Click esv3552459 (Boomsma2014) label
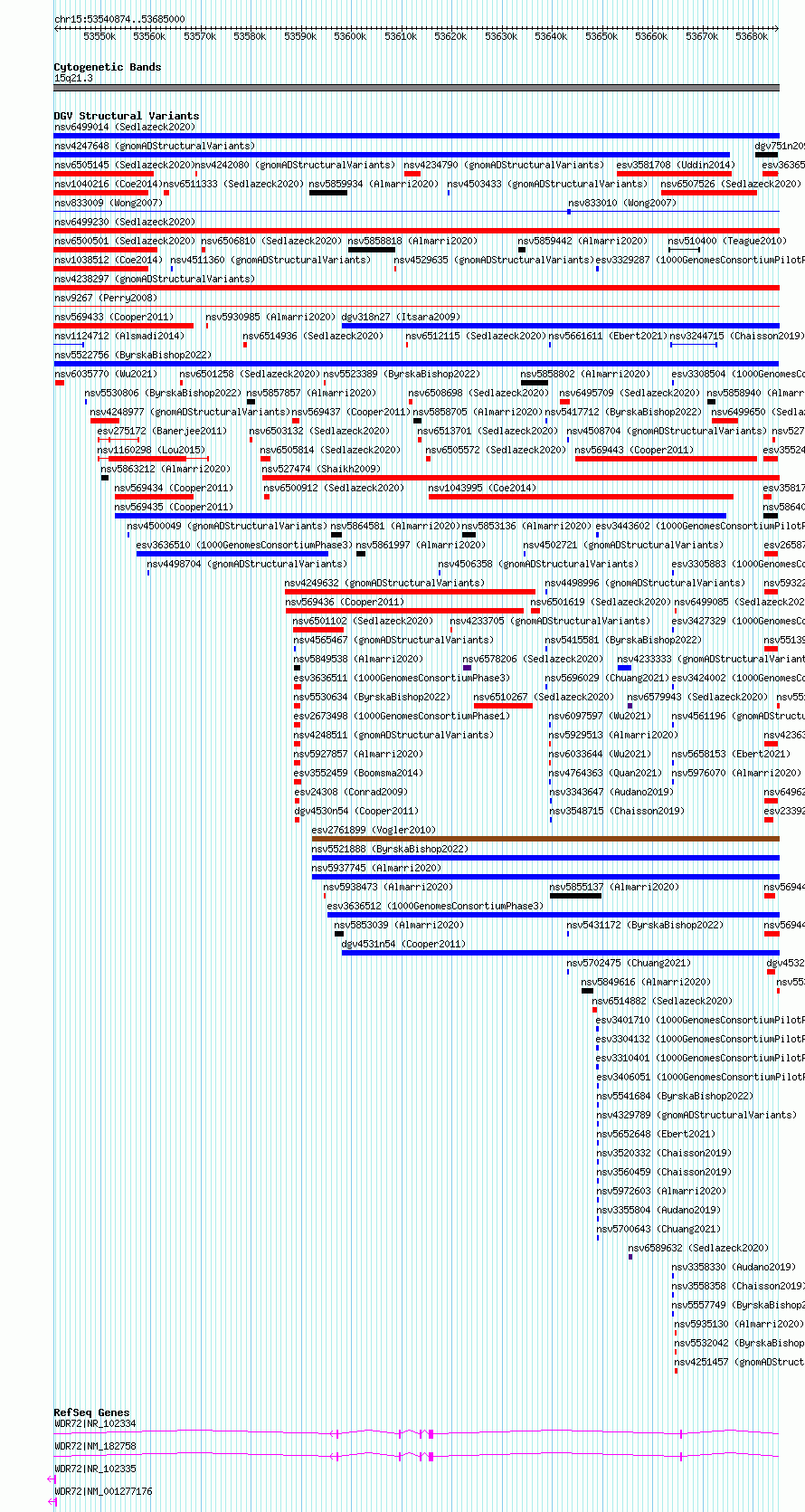Viewport: 805px width, 1512px height. point(358,773)
